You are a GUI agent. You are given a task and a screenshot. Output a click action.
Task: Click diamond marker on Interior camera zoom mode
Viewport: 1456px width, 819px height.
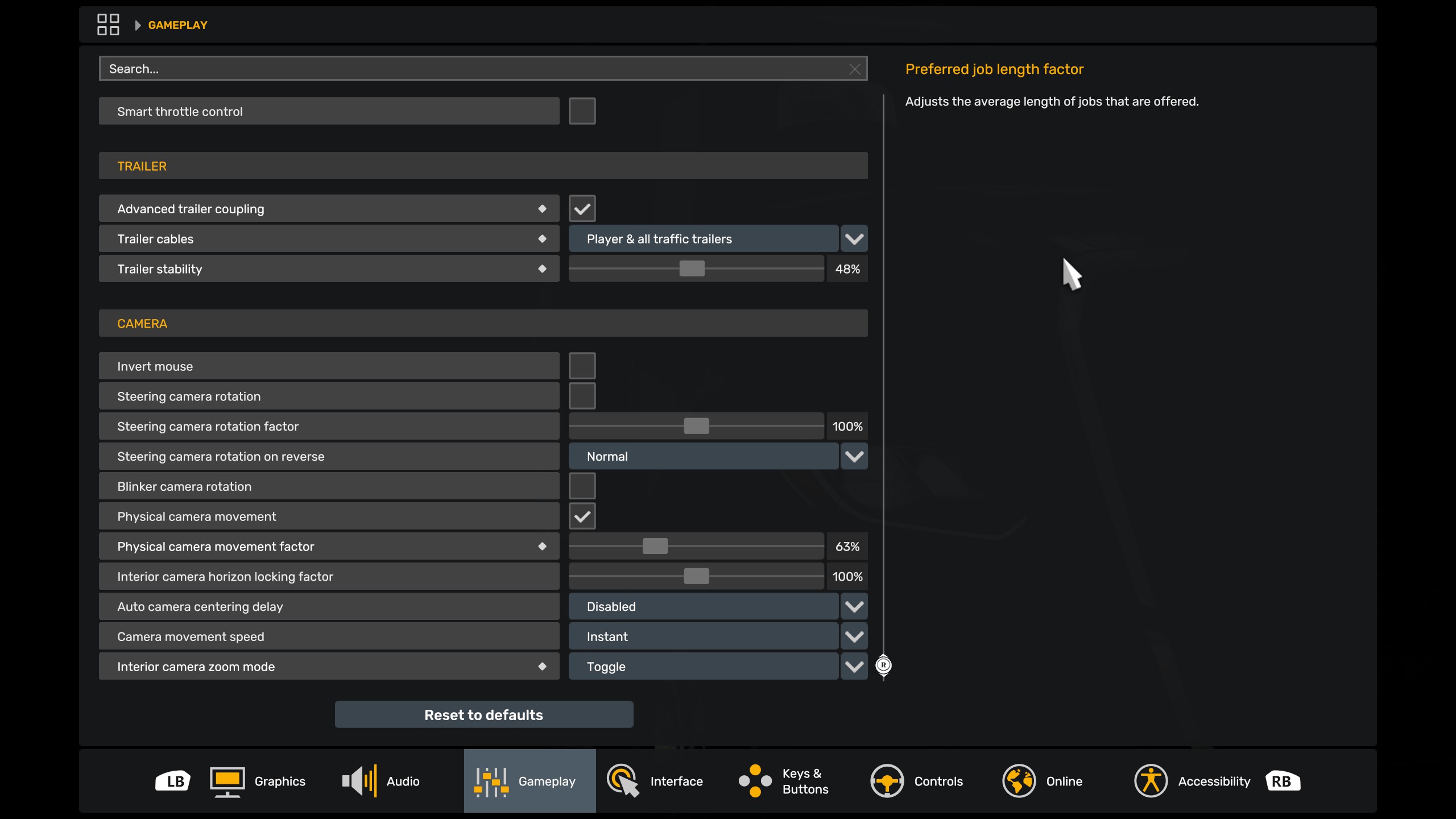click(542, 666)
